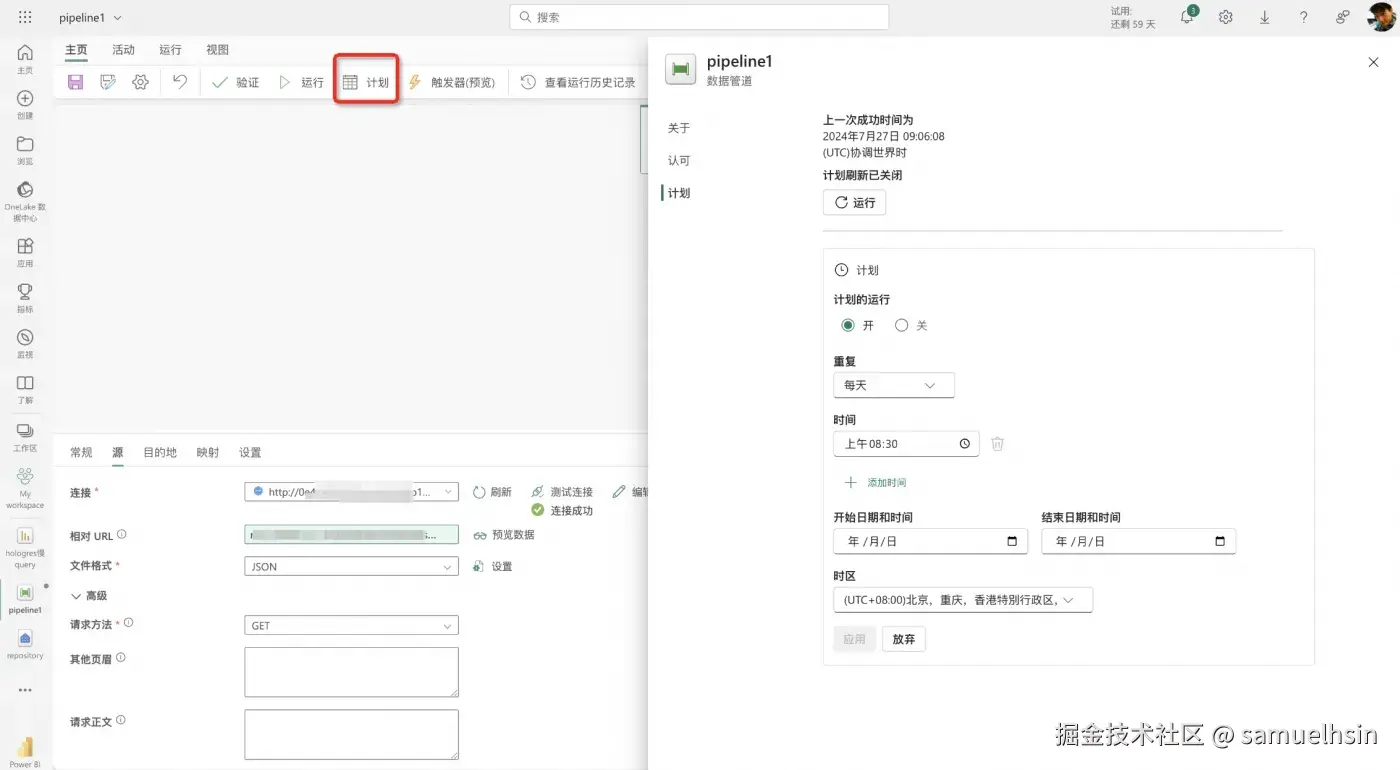The height and width of the screenshot is (770, 1400).
Task: Select the Destination tab in bottom panel
Action: [160, 453]
